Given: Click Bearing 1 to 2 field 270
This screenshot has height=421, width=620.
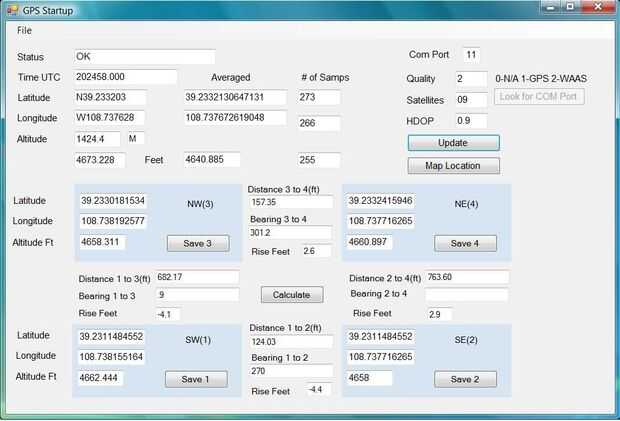Looking at the screenshot, I should (291, 371).
